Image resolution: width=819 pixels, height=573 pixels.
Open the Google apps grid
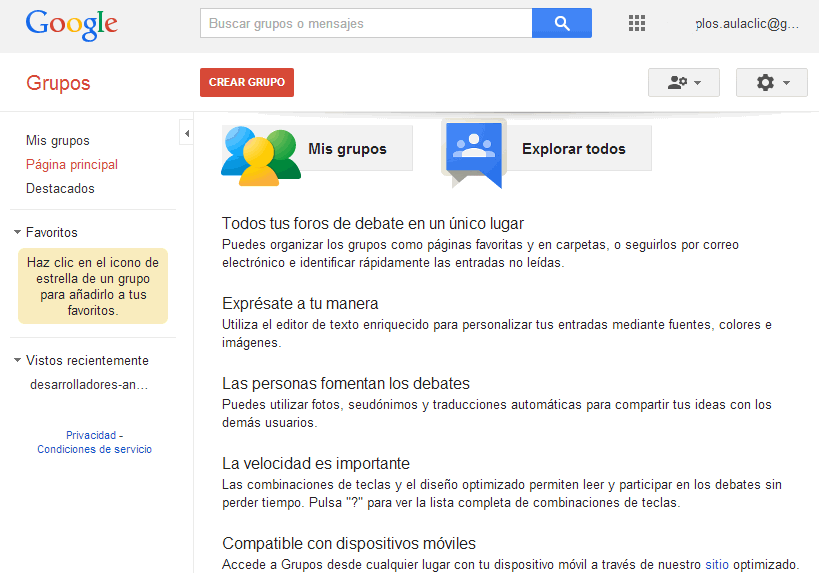coord(637,23)
